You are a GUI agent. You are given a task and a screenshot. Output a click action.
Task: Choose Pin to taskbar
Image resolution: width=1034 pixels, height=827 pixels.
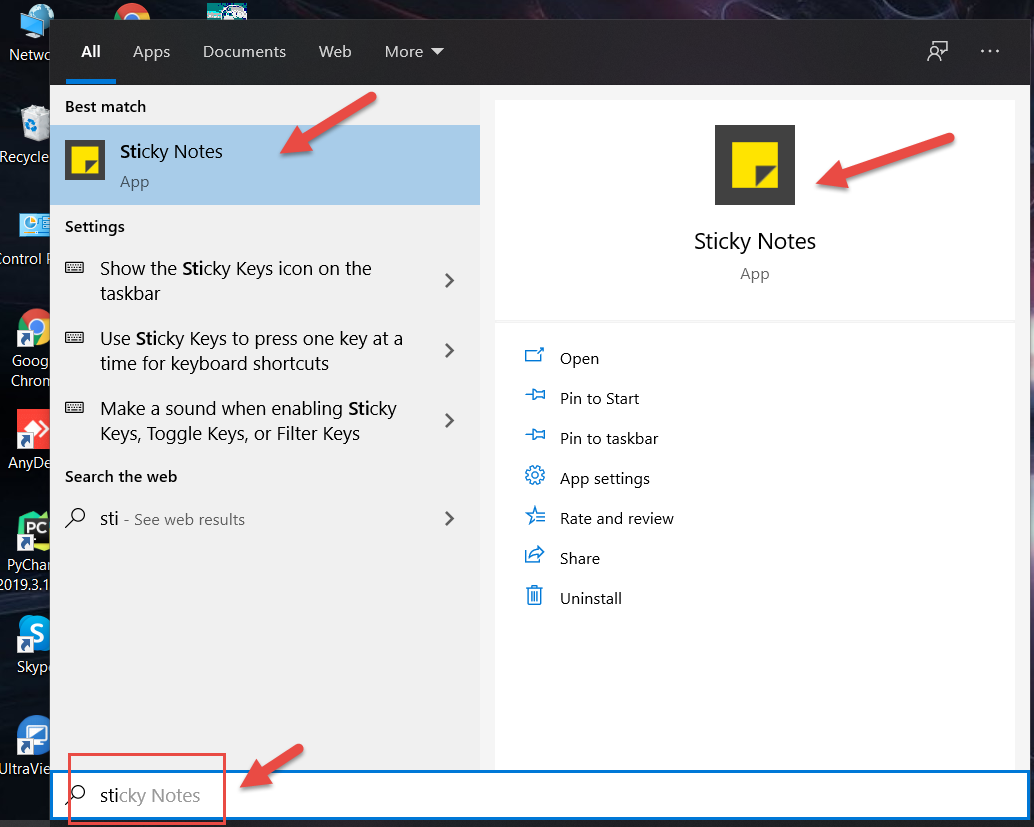pyautogui.click(x=609, y=439)
